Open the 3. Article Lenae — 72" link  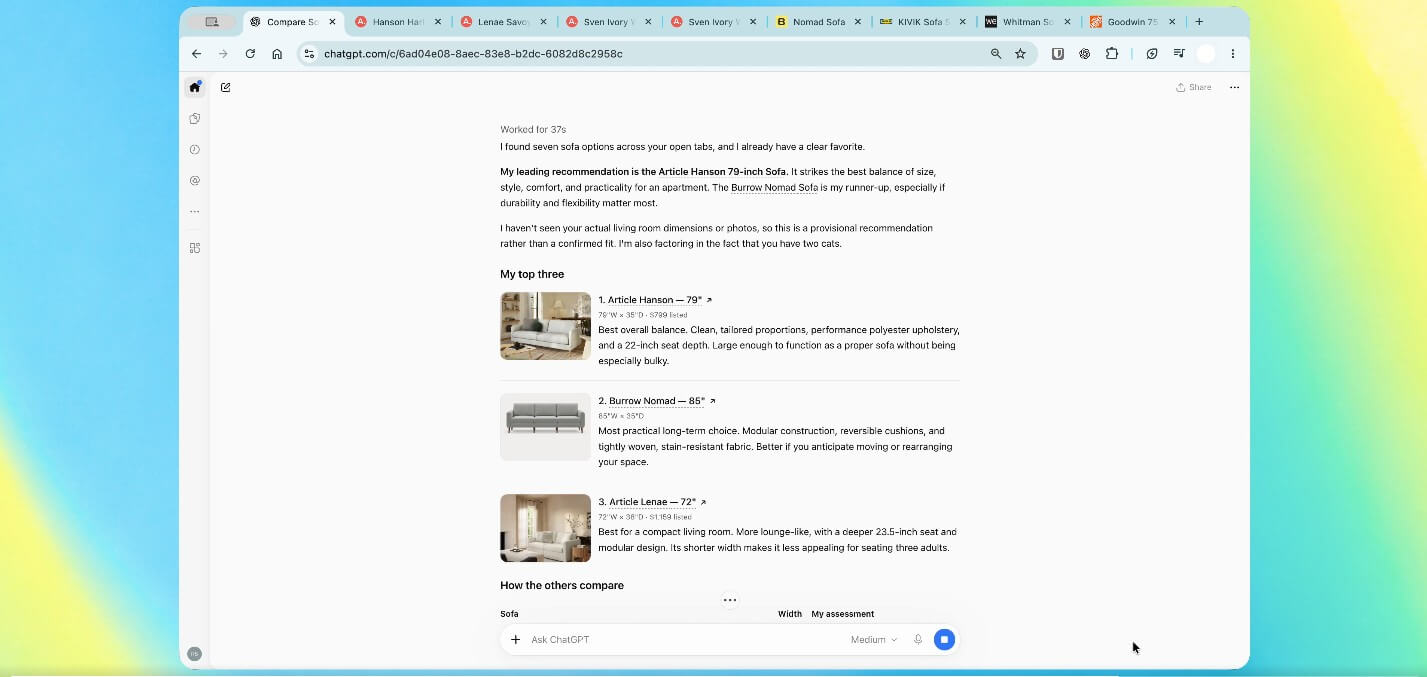pyautogui.click(x=652, y=502)
